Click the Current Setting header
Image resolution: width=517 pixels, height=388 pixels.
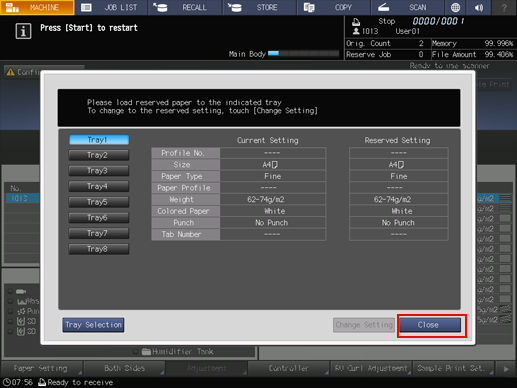[268, 140]
